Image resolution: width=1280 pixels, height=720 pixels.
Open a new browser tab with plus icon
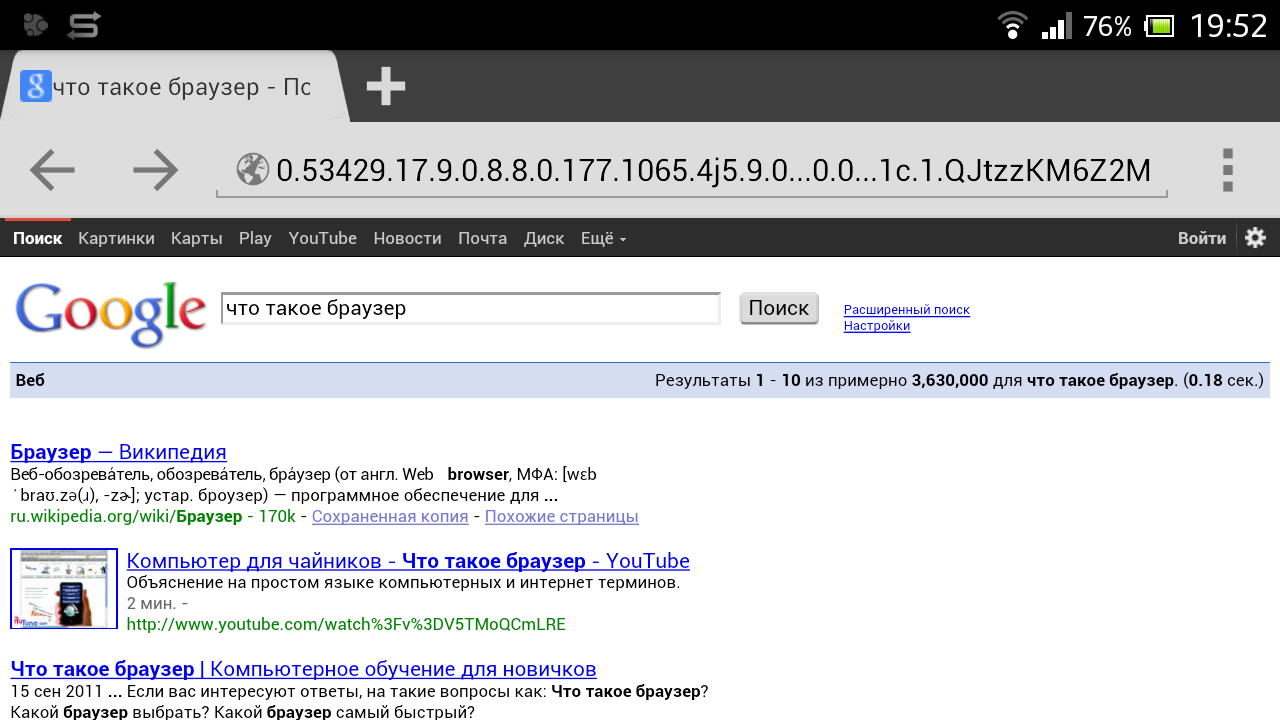pyautogui.click(x=386, y=87)
